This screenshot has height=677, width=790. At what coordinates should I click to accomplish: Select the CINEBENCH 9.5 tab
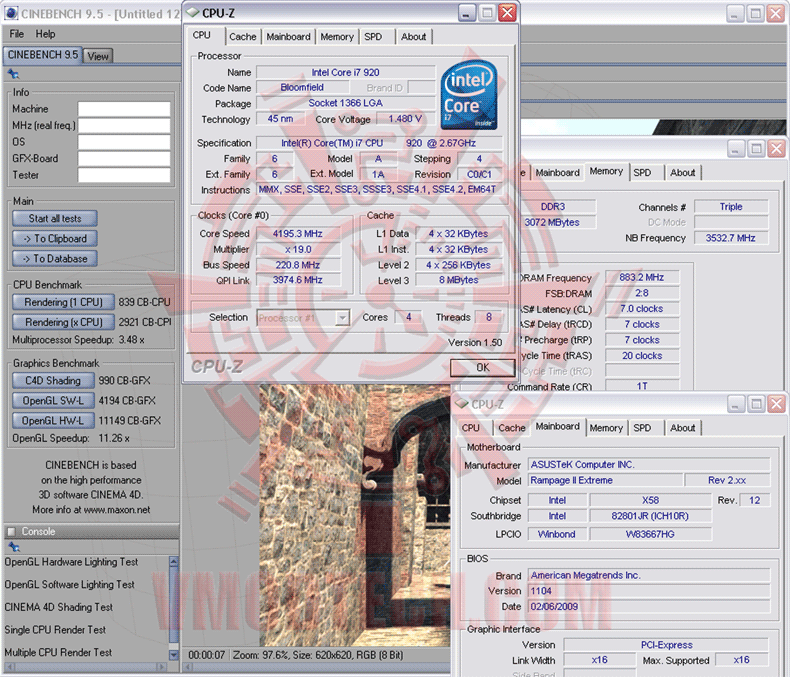43,54
